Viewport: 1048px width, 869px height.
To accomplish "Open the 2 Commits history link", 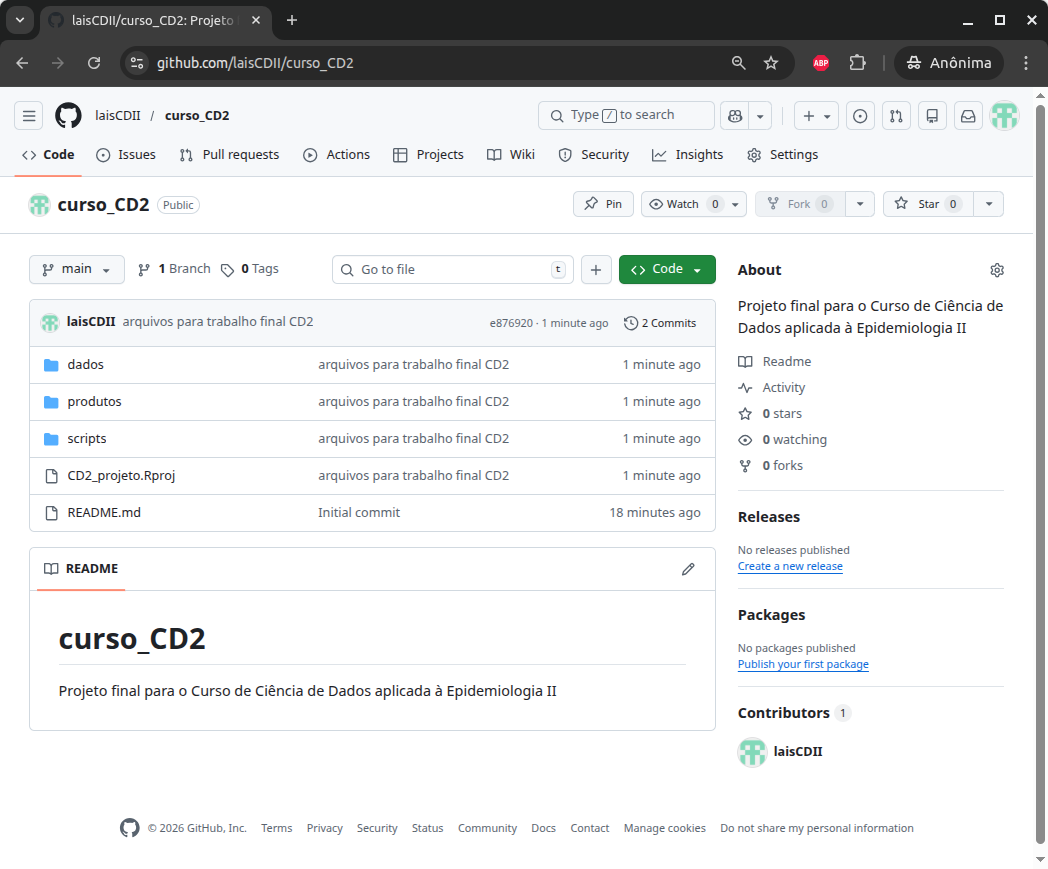I will click(660, 323).
